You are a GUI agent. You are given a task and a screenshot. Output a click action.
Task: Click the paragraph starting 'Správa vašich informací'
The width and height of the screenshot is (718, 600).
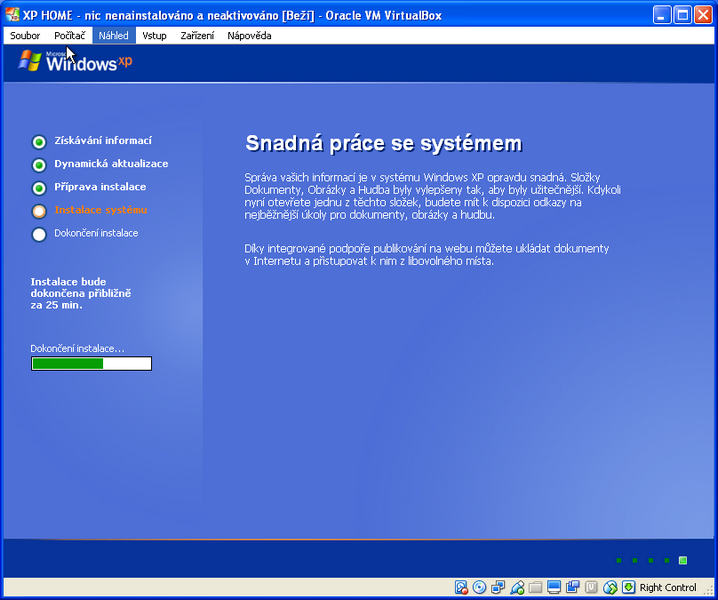click(432, 196)
